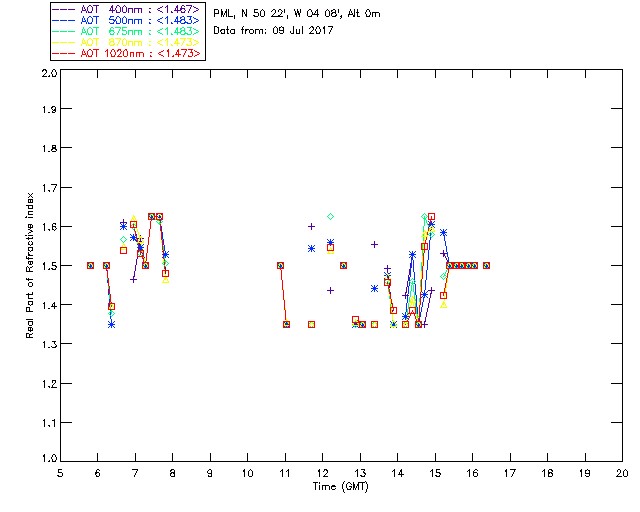Click the PML station location header text

pyautogui.click(x=297, y=14)
